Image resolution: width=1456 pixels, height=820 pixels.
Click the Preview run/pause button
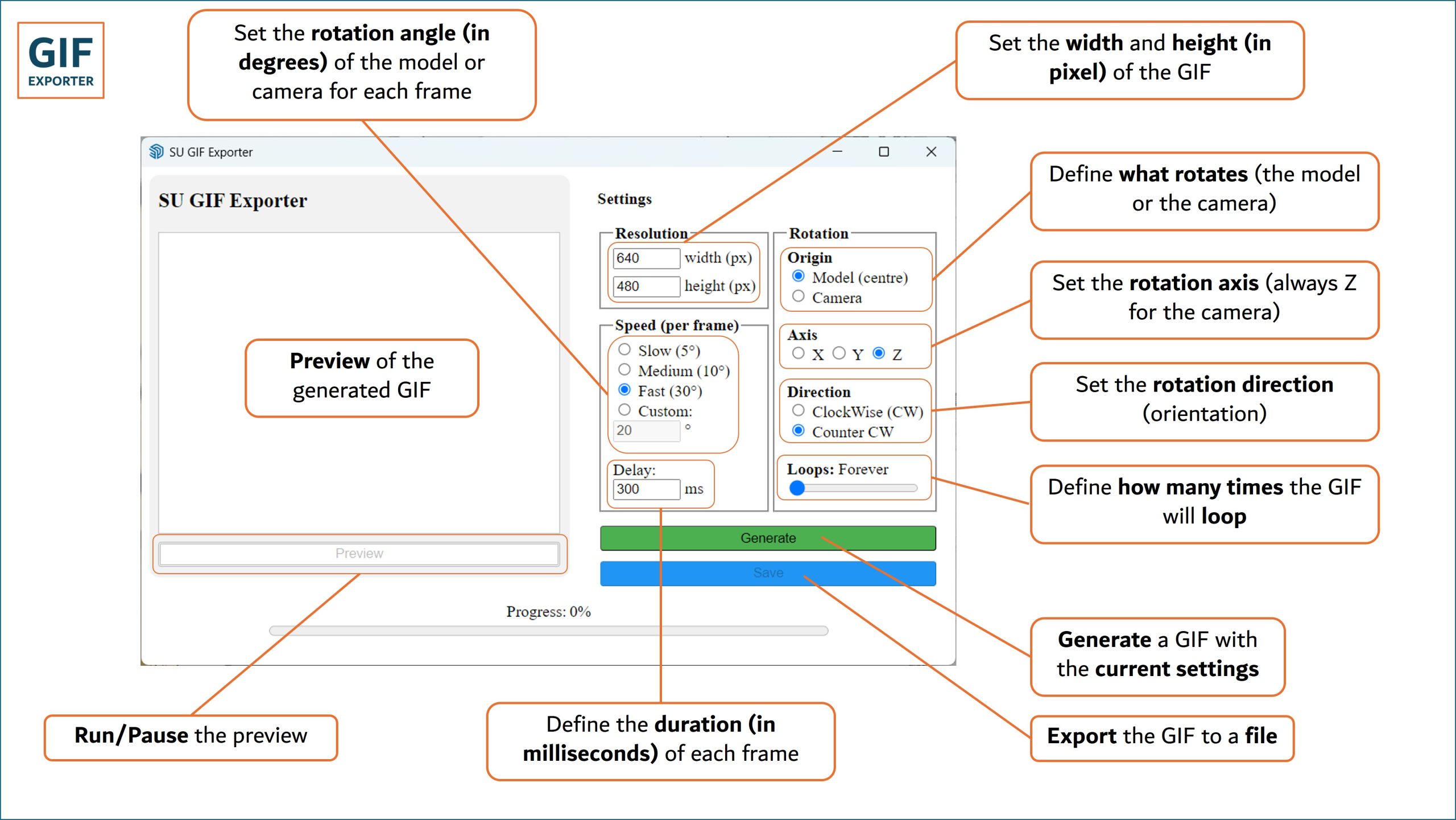click(x=359, y=554)
